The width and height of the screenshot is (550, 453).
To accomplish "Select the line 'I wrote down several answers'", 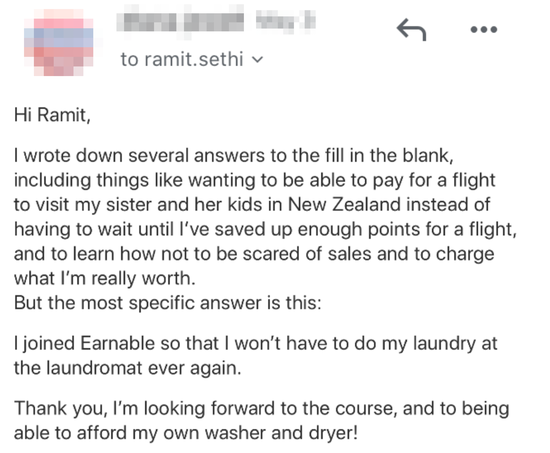I will (234, 155).
